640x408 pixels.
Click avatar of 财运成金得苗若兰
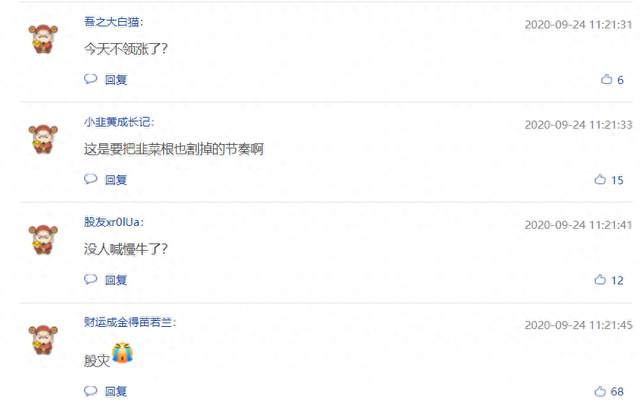[x=43, y=339]
